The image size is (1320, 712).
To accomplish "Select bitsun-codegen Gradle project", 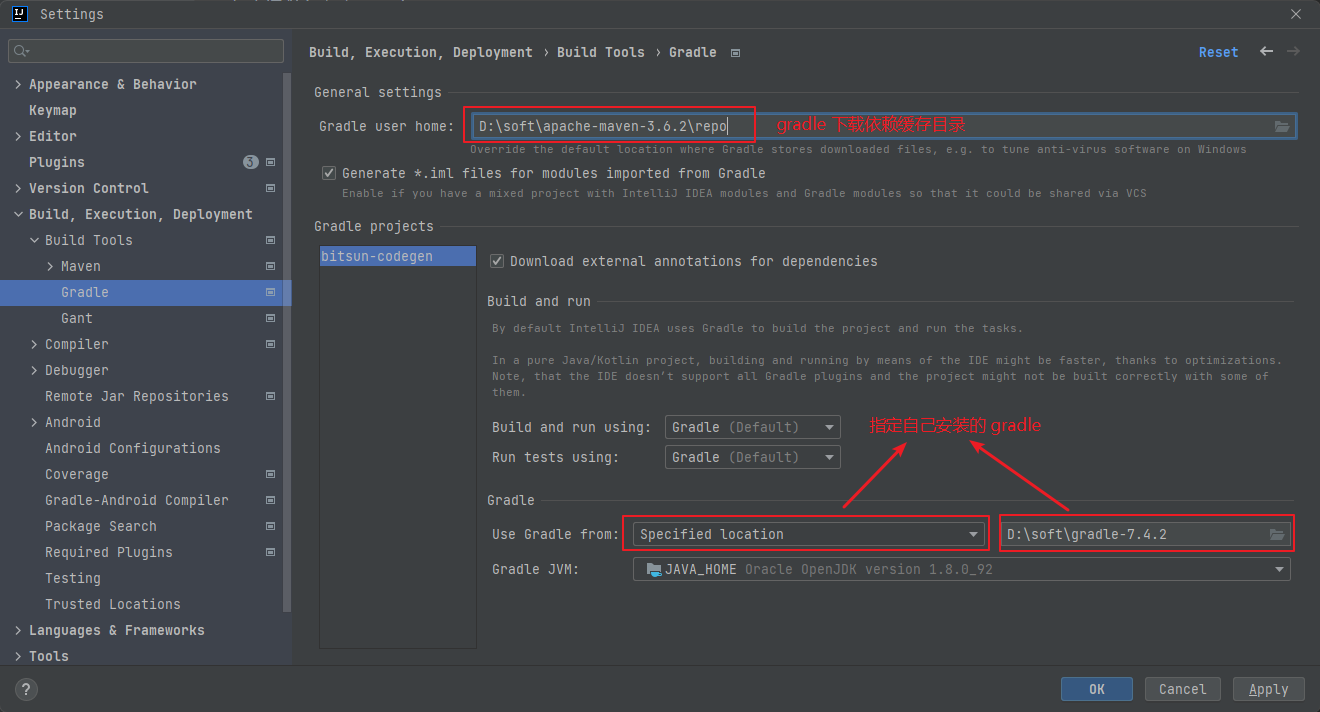I will pos(397,256).
